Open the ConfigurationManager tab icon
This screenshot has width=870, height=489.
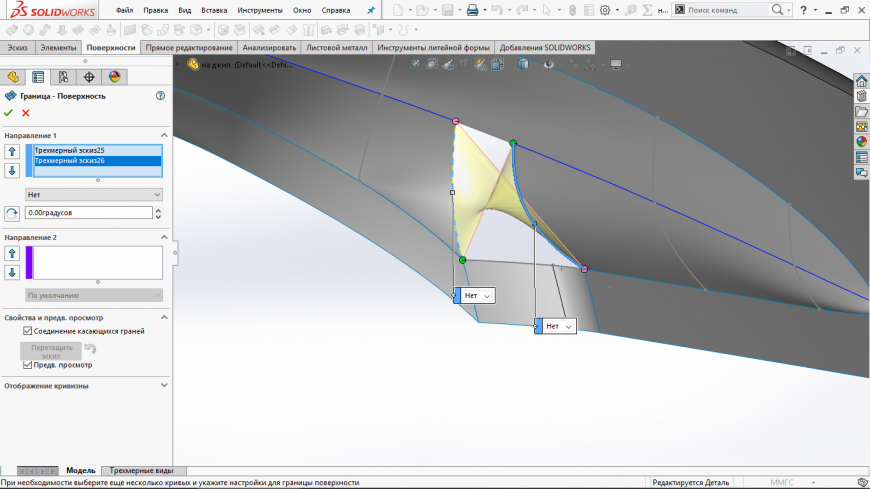click(x=63, y=77)
